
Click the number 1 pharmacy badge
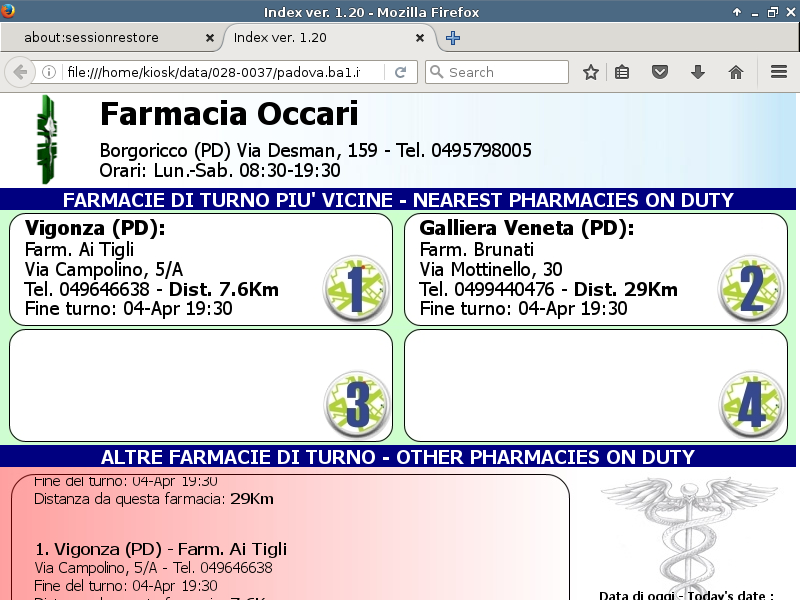pyautogui.click(x=357, y=289)
